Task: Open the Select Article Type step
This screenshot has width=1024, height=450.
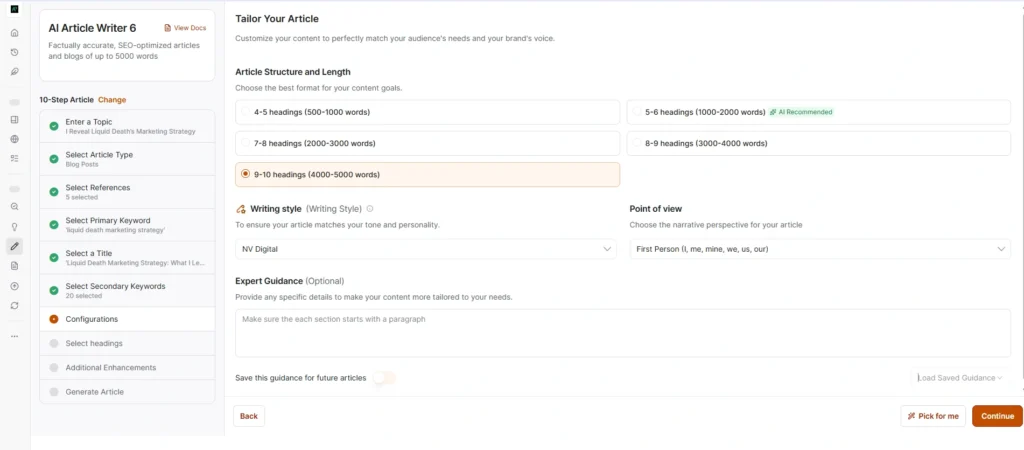Action: 127,159
